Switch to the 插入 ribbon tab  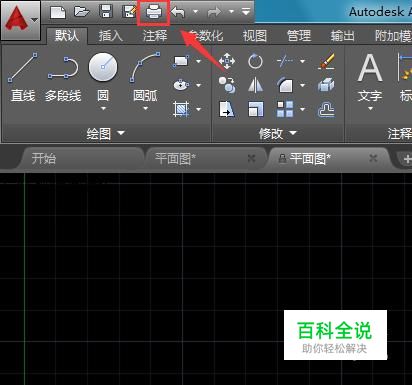[x=111, y=35]
